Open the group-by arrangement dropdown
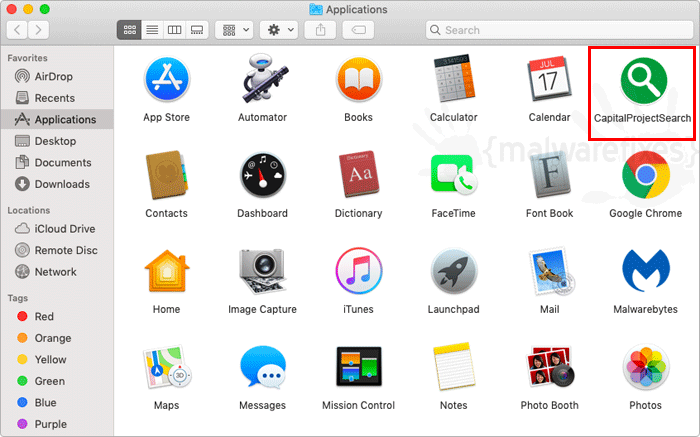The height and width of the screenshot is (437, 700). (x=234, y=30)
